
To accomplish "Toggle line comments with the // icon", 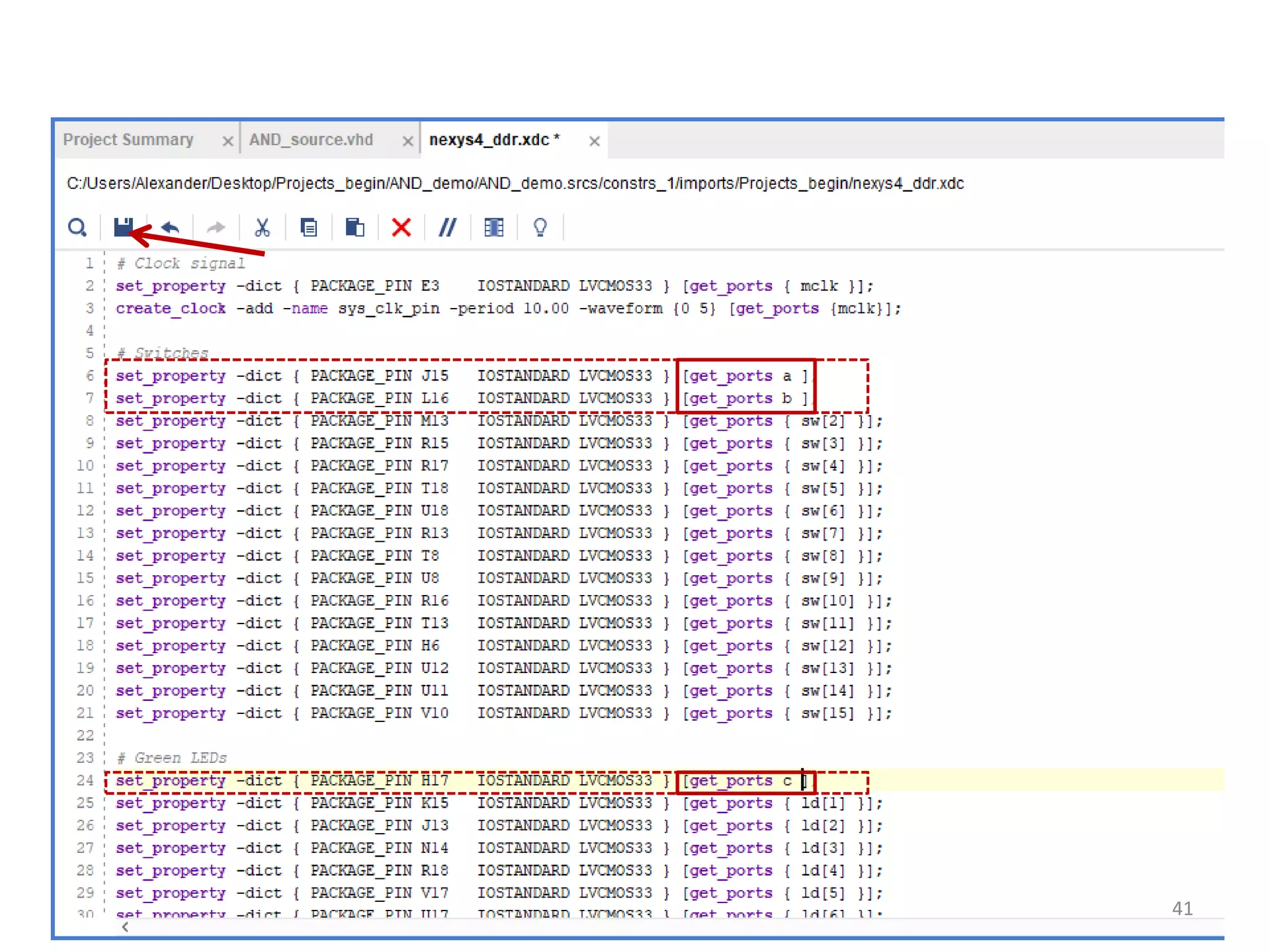I will tap(447, 227).
